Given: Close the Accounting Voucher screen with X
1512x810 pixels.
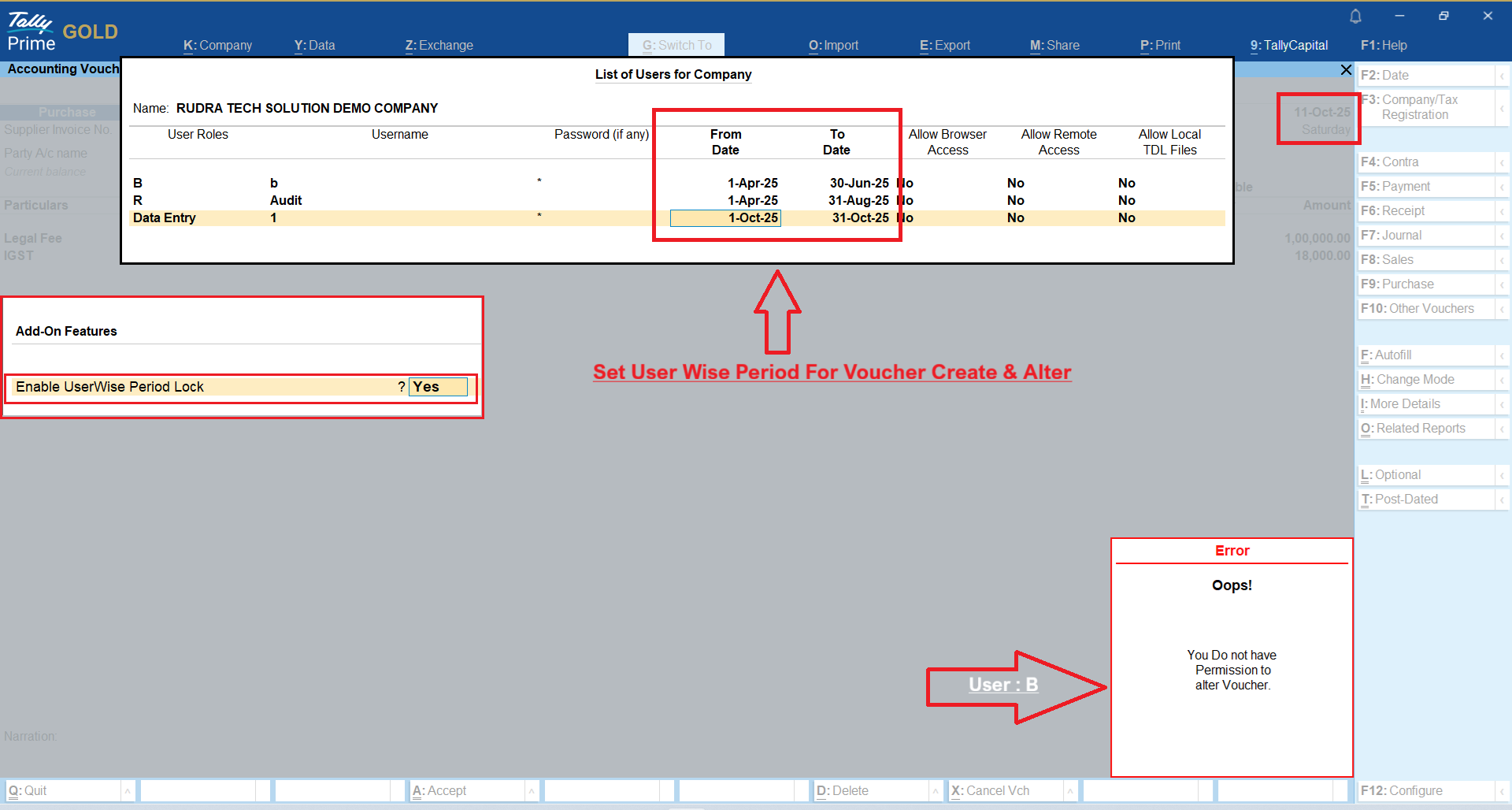Looking at the screenshot, I should [1346, 70].
